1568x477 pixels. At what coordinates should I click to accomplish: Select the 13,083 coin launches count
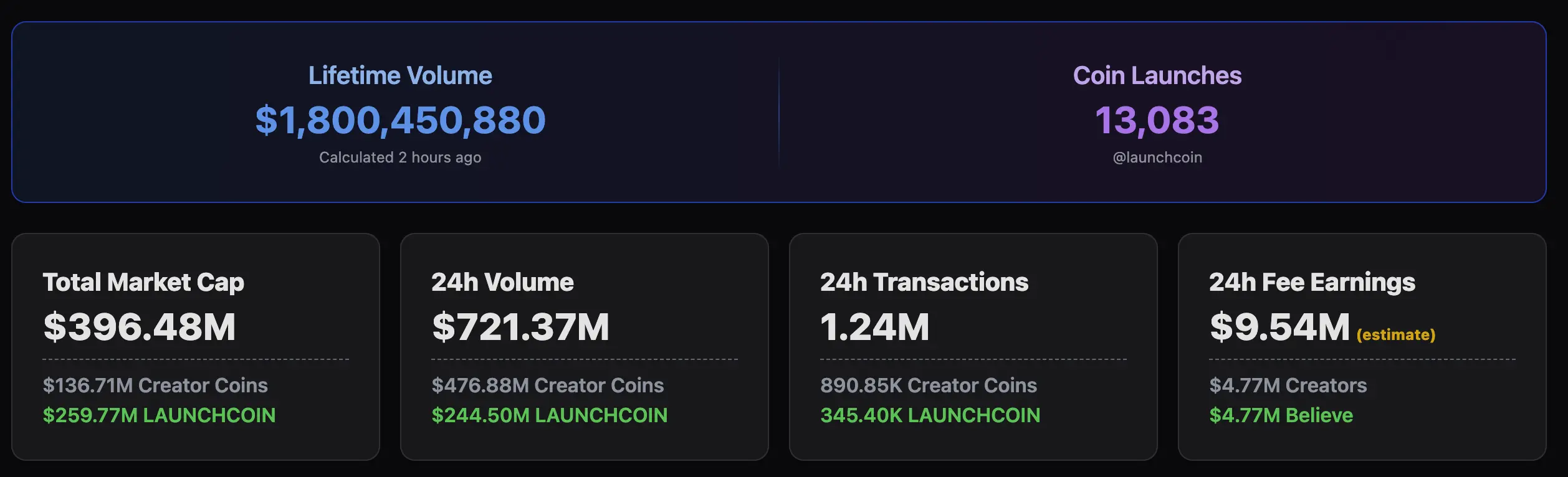pyautogui.click(x=1157, y=120)
